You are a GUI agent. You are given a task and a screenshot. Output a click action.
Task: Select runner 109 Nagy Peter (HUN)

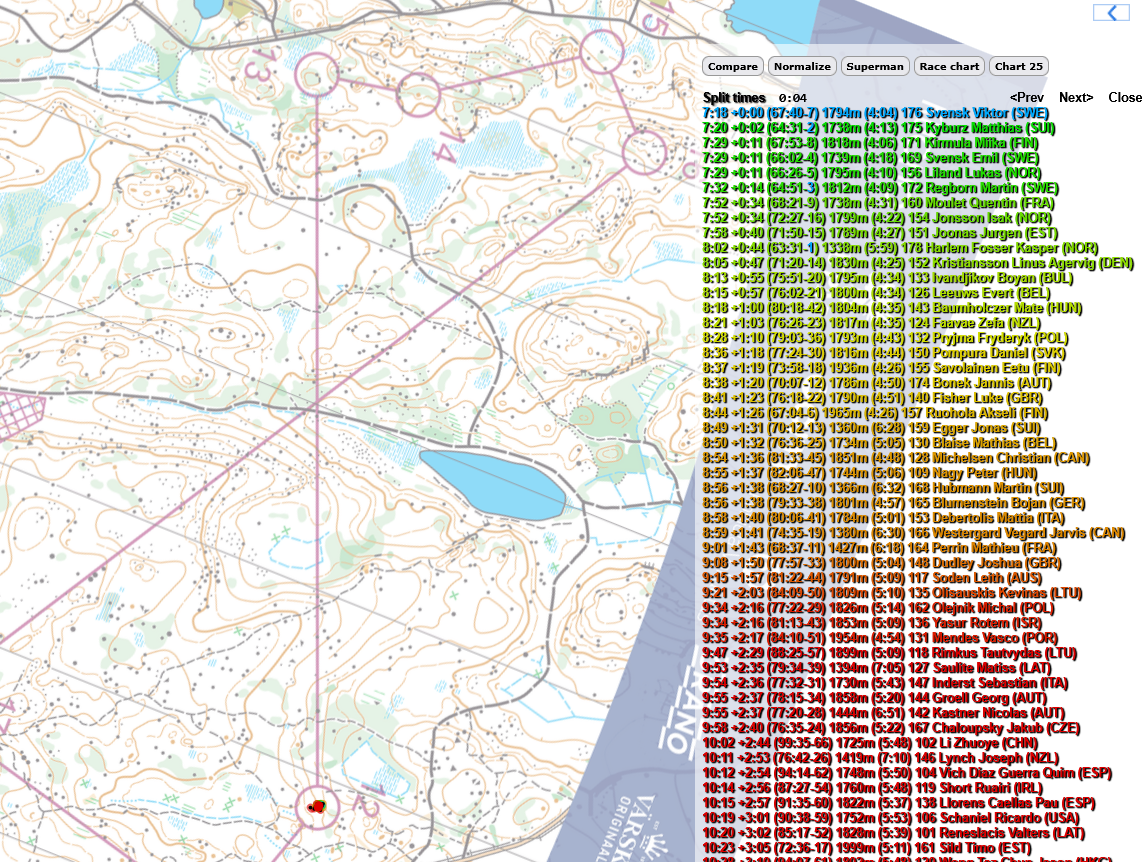(x=870, y=472)
